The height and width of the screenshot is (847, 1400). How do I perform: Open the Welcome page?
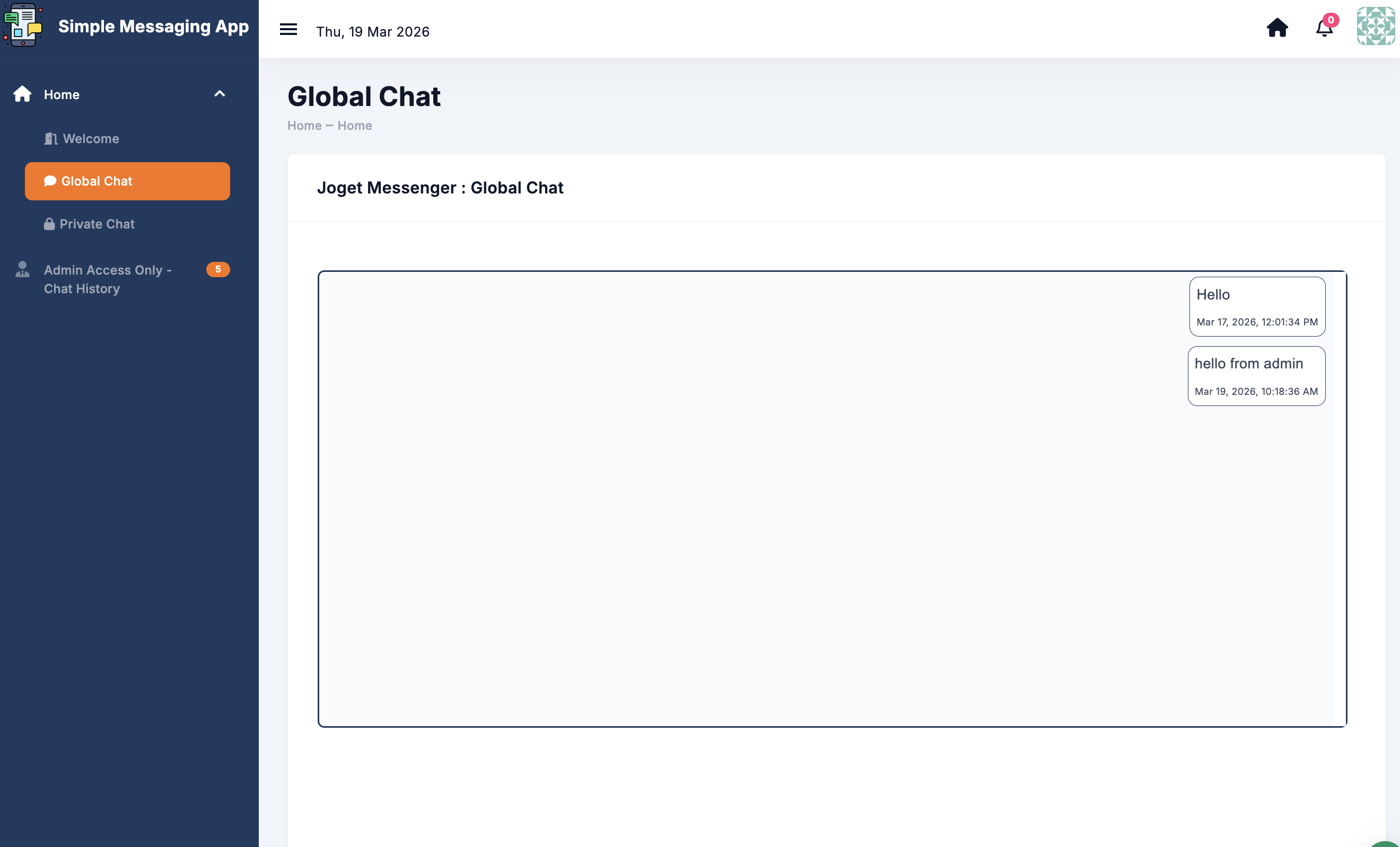pyautogui.click(x=91, y=139)
